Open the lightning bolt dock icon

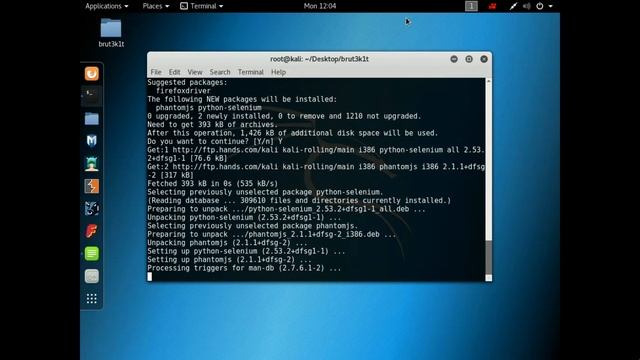pos(91,186)
